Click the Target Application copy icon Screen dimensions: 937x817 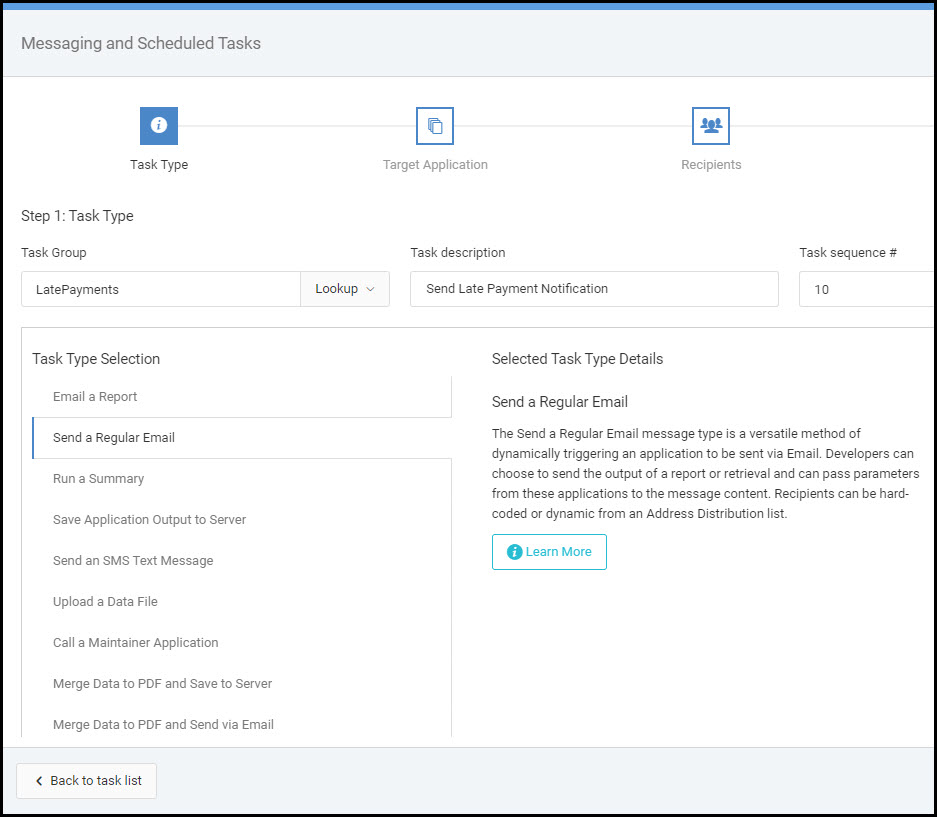[434, 125]
